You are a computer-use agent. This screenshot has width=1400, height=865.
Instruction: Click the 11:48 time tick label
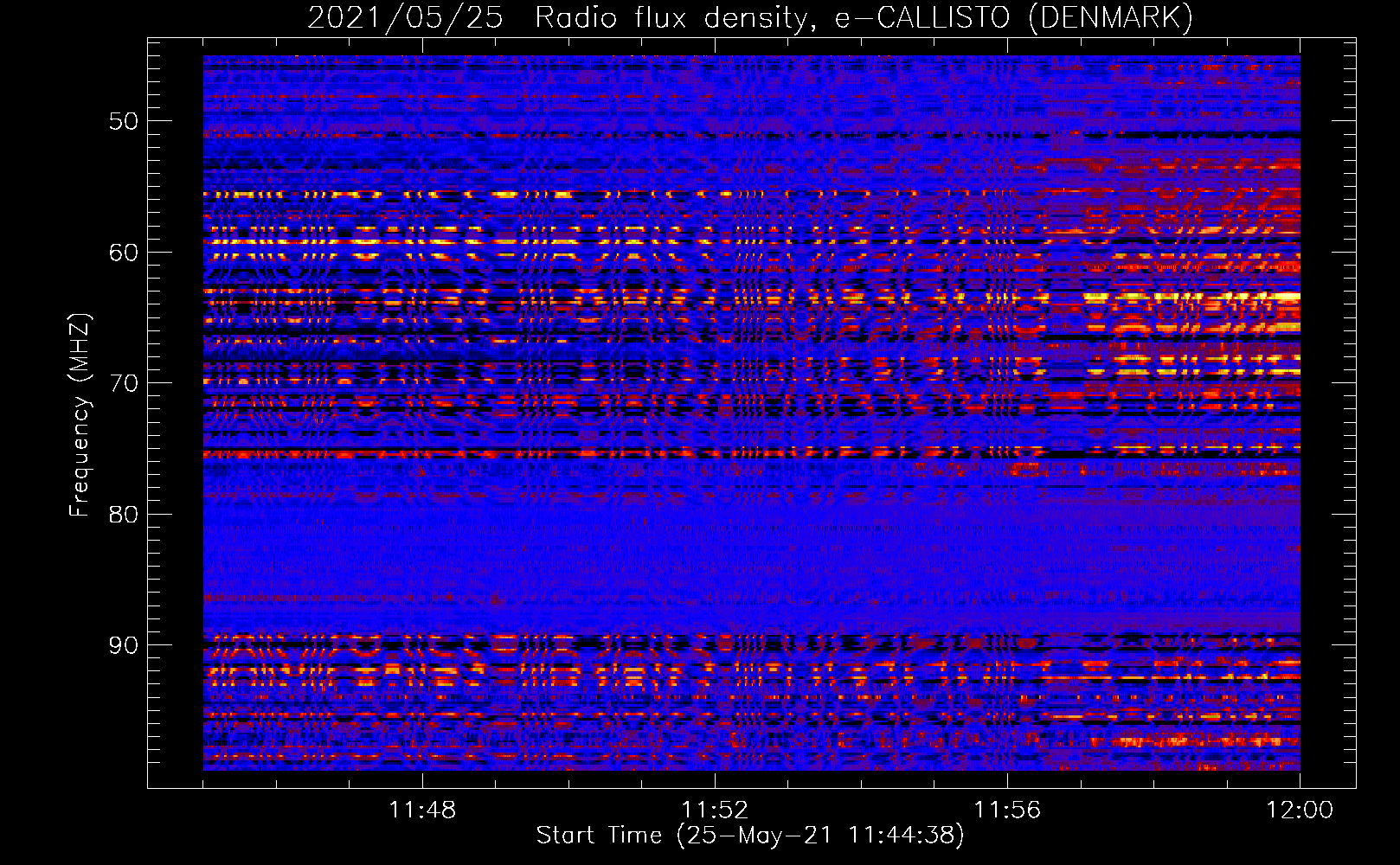[422, 811]
